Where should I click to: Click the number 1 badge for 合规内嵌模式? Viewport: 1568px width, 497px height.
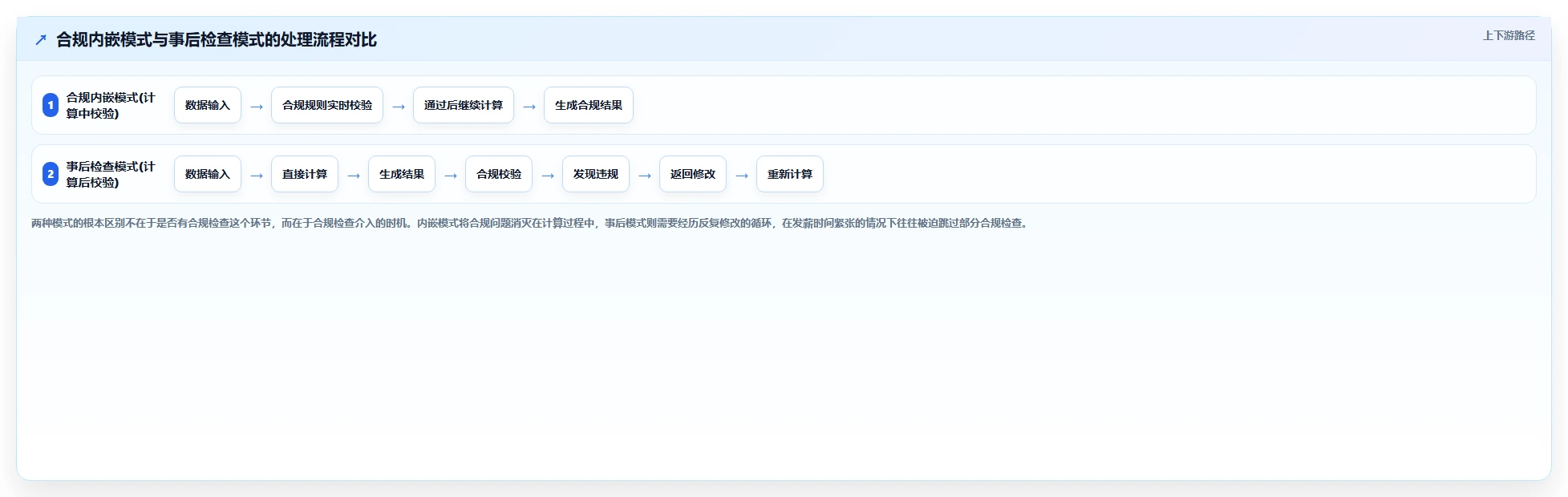pos(51,105)
